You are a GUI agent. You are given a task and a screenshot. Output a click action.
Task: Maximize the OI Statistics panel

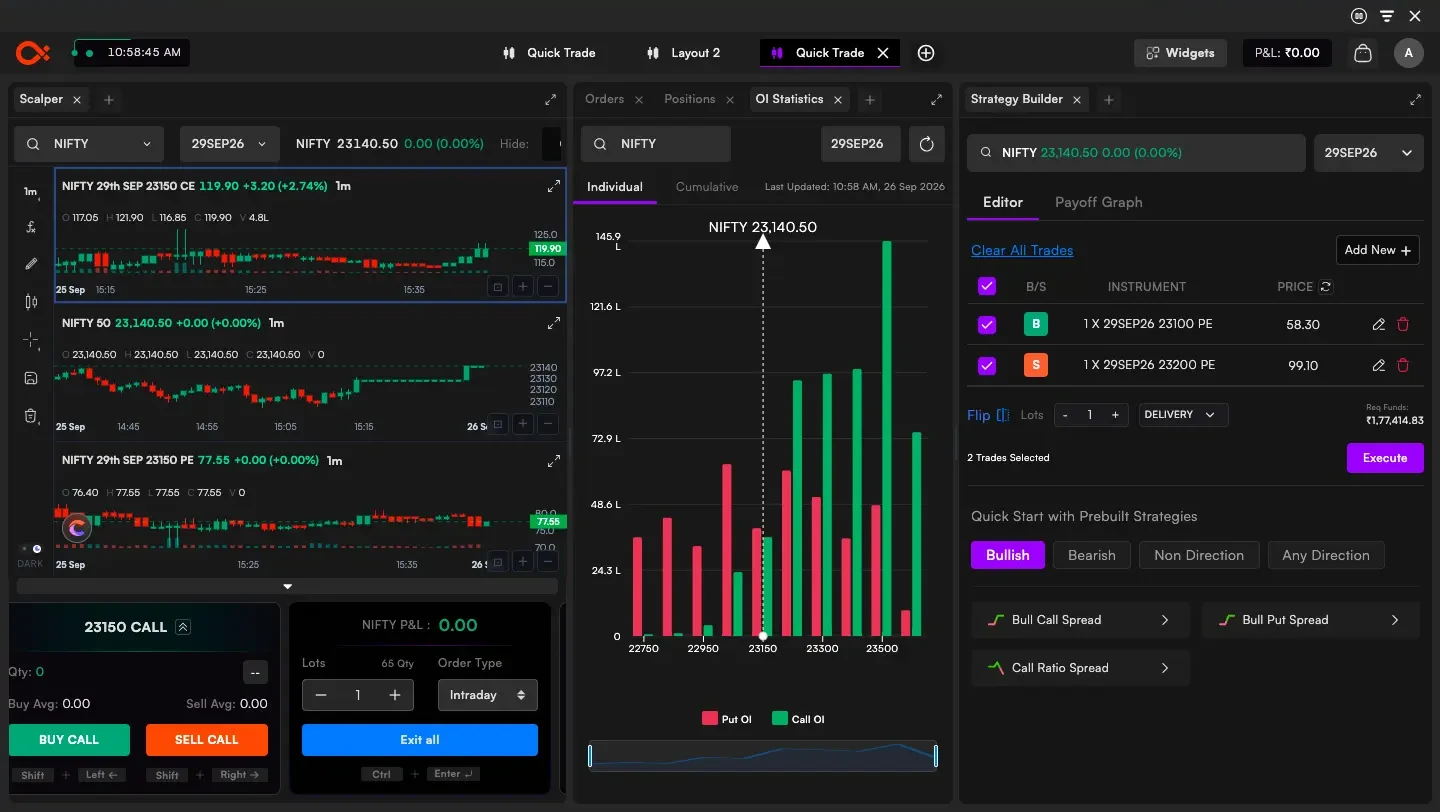click(x=936, y=100)
